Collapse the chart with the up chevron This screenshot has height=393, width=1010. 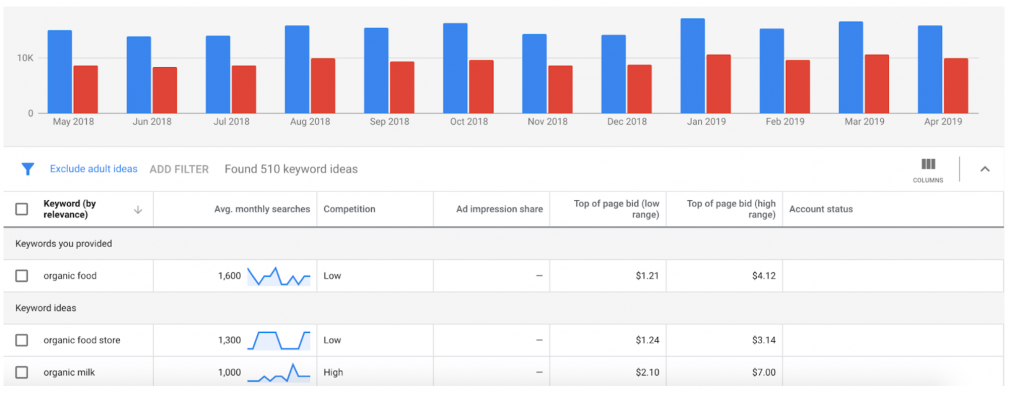click(985, 169)
